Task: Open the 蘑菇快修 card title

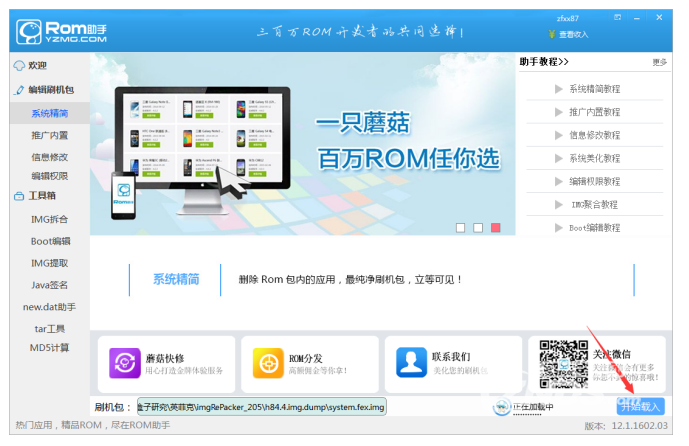Action: [x=165, y=358]
